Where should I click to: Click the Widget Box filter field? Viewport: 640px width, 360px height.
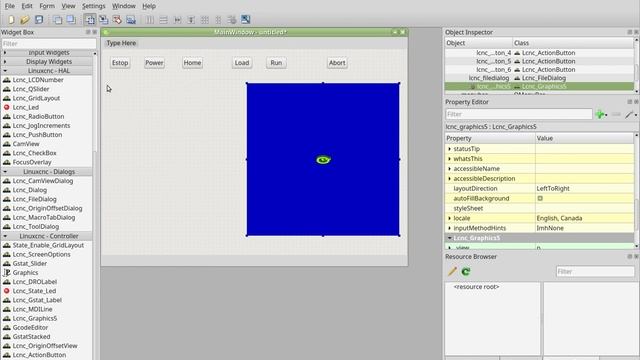(49, 44)
